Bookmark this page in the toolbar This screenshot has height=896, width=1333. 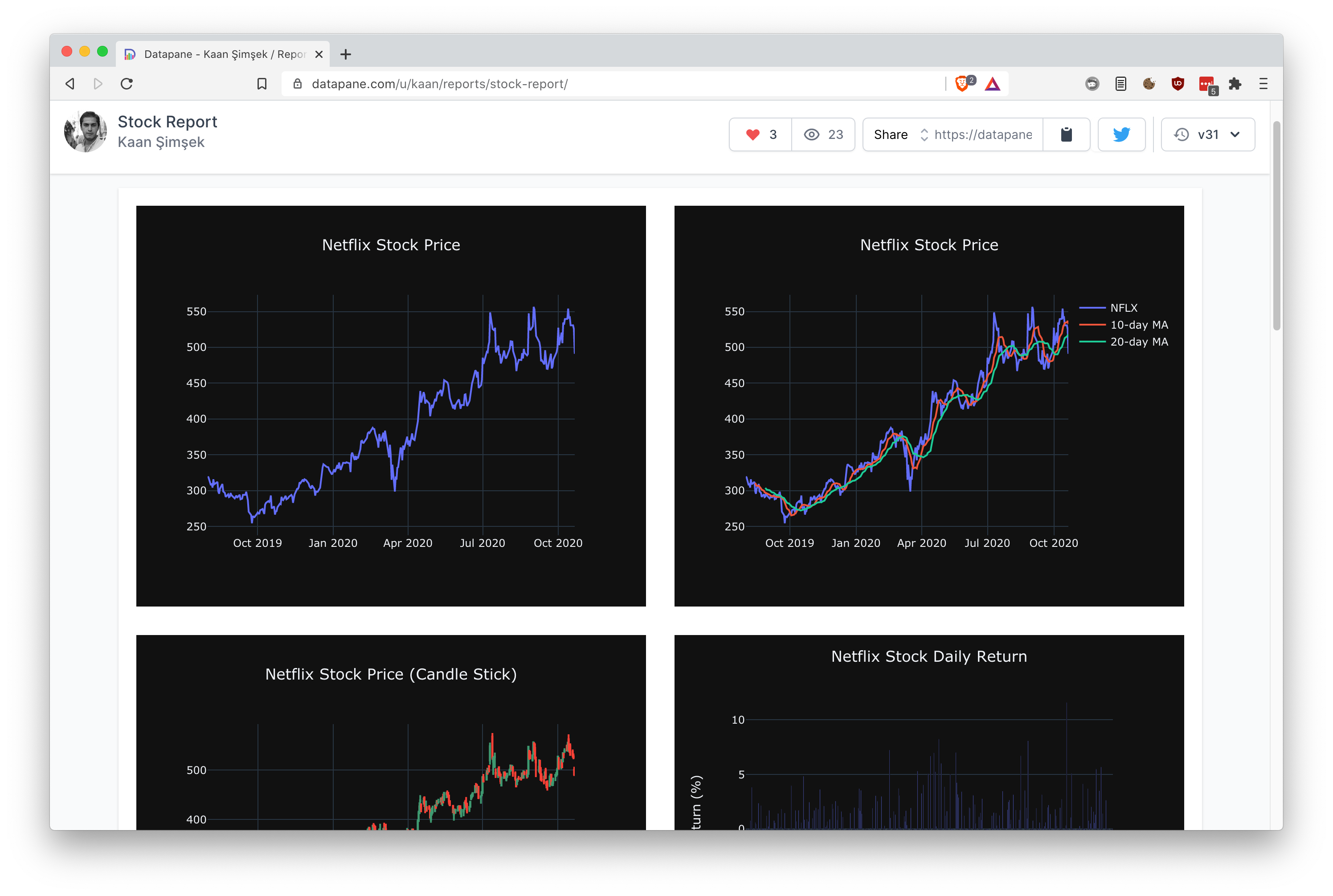click(262, 84)
